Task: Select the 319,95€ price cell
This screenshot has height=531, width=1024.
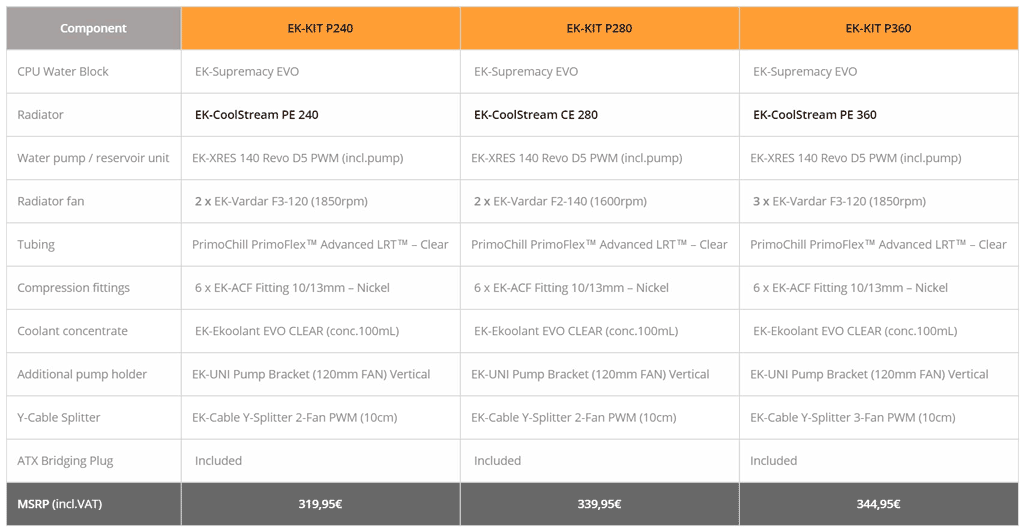Action: pyautogui.click(x=320, y=504)
